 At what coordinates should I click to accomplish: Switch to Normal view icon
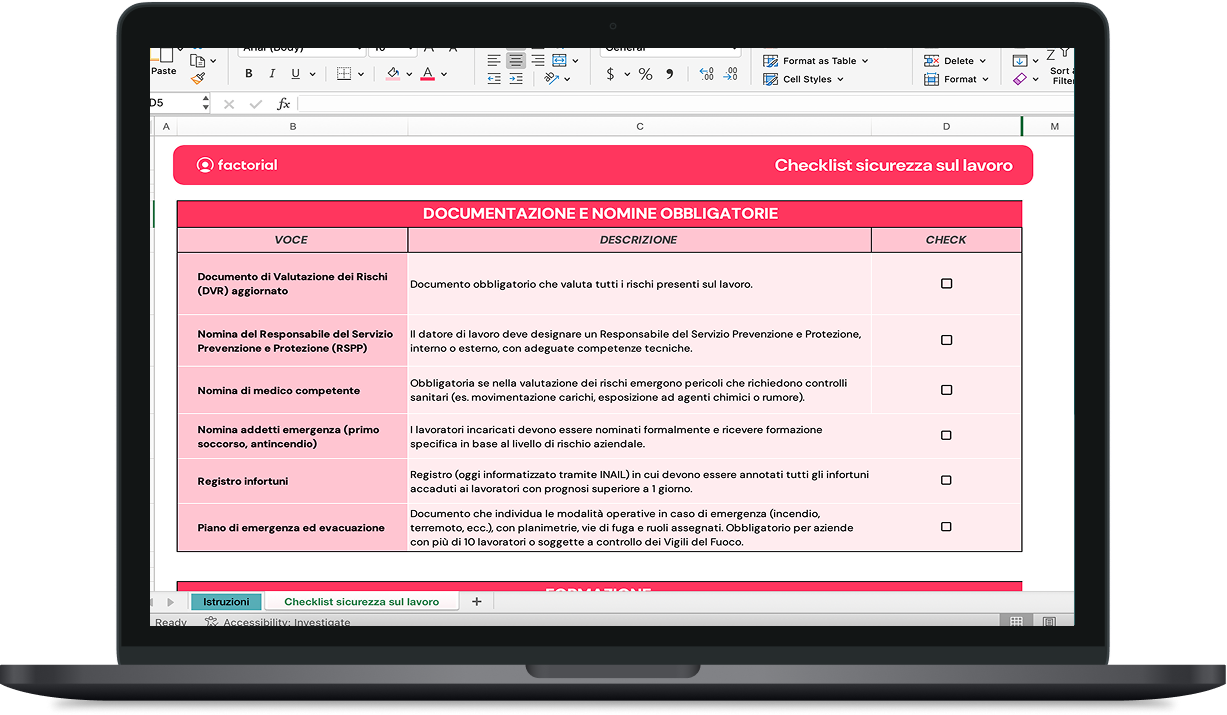(1016, 621)
